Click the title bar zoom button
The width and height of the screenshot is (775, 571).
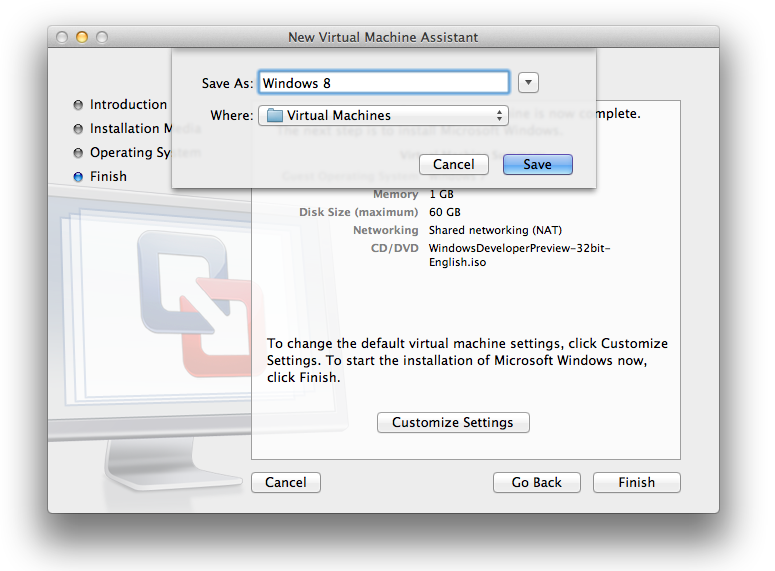click(102, 37)
